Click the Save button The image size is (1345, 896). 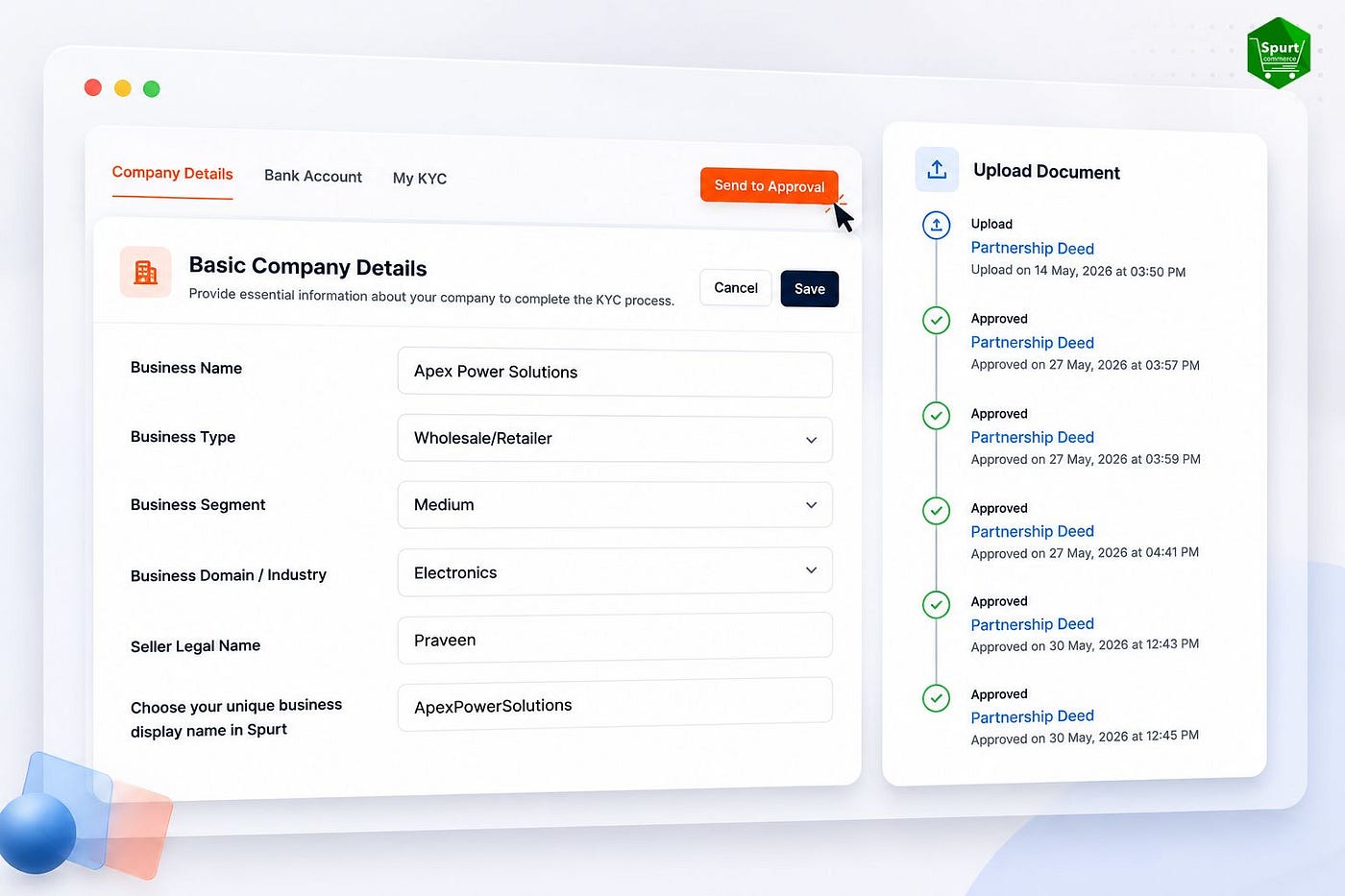coord(810,289)
